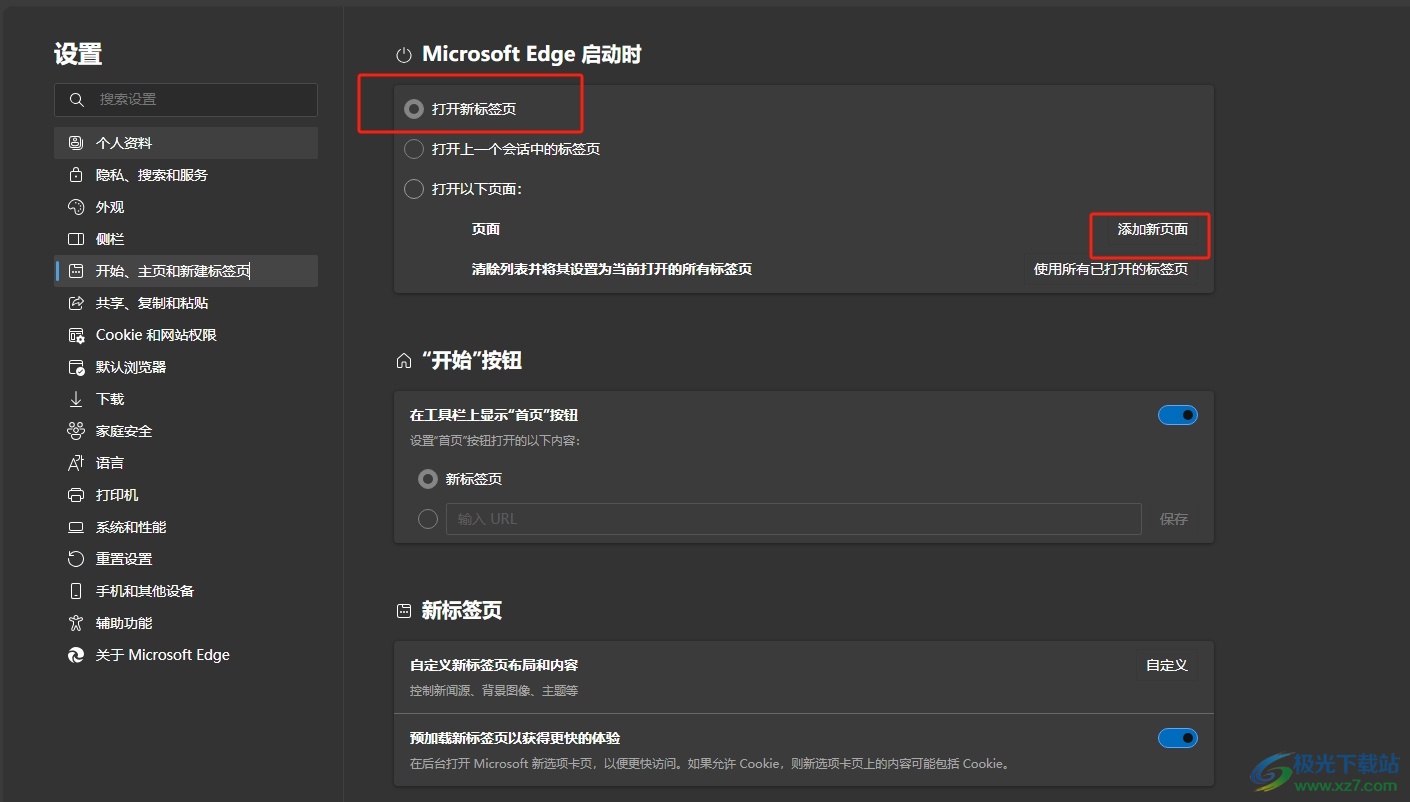The height and width of the screenshot is (802, 1410).
Task: Click the 语言 language icon
Action: tap(76, 463)
